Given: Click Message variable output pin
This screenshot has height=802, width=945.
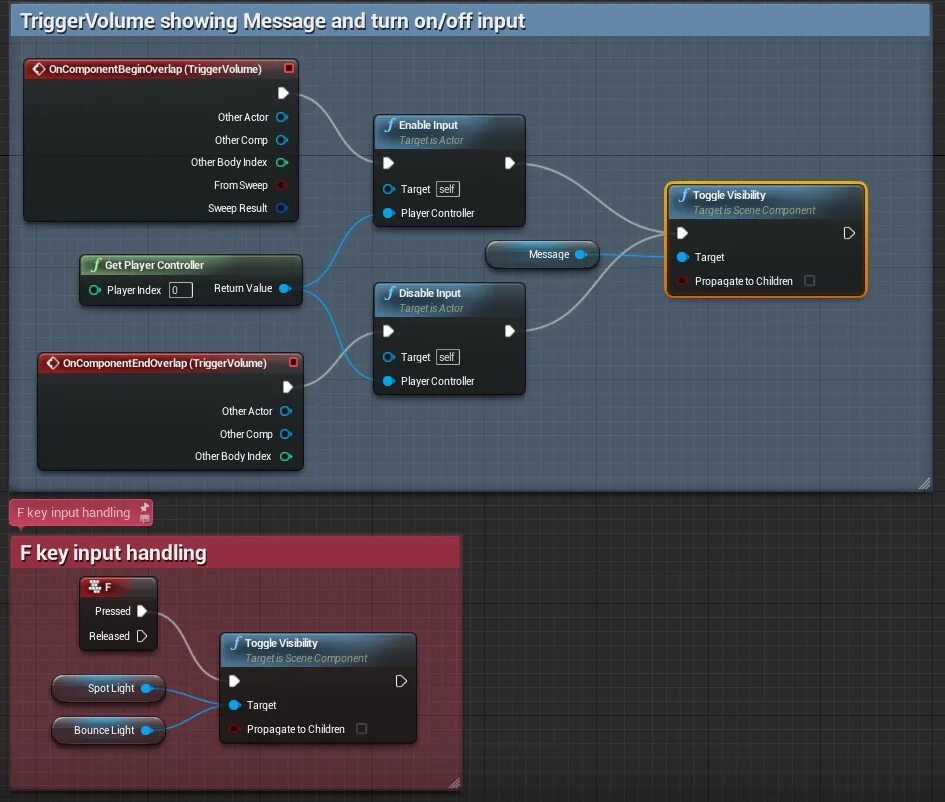Looking at the screenshot, I should [x=580, y=254].
